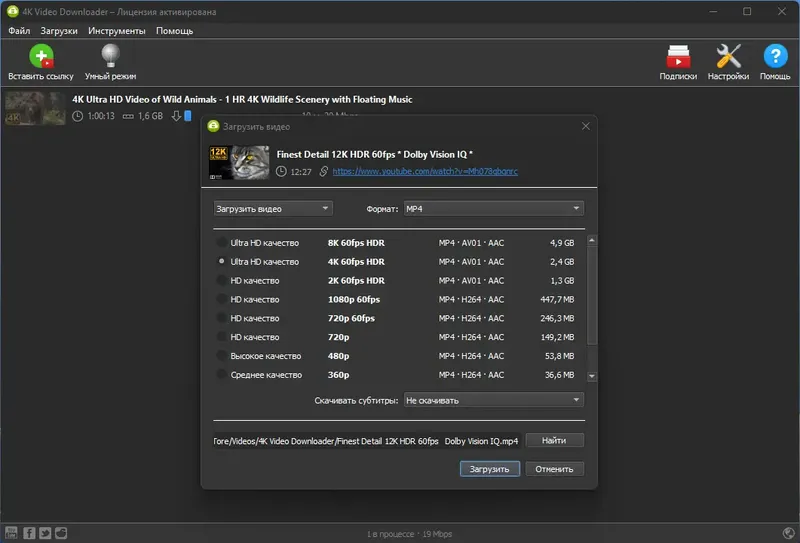Open the YouTube video URL link
800x543 pixels.
coord(425,171)
